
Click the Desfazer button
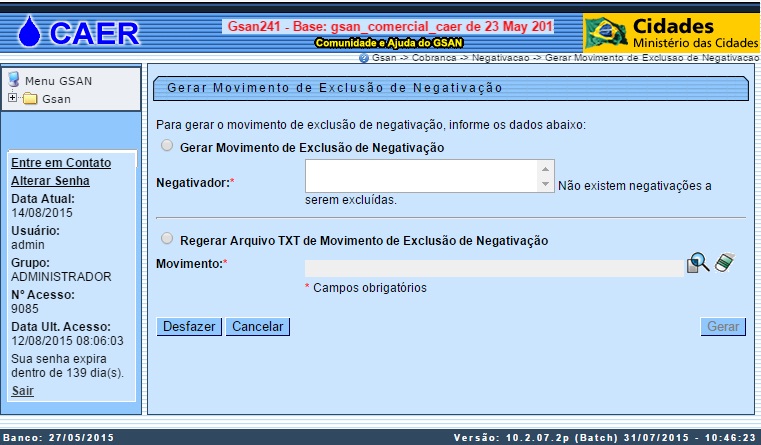point(189,327)
